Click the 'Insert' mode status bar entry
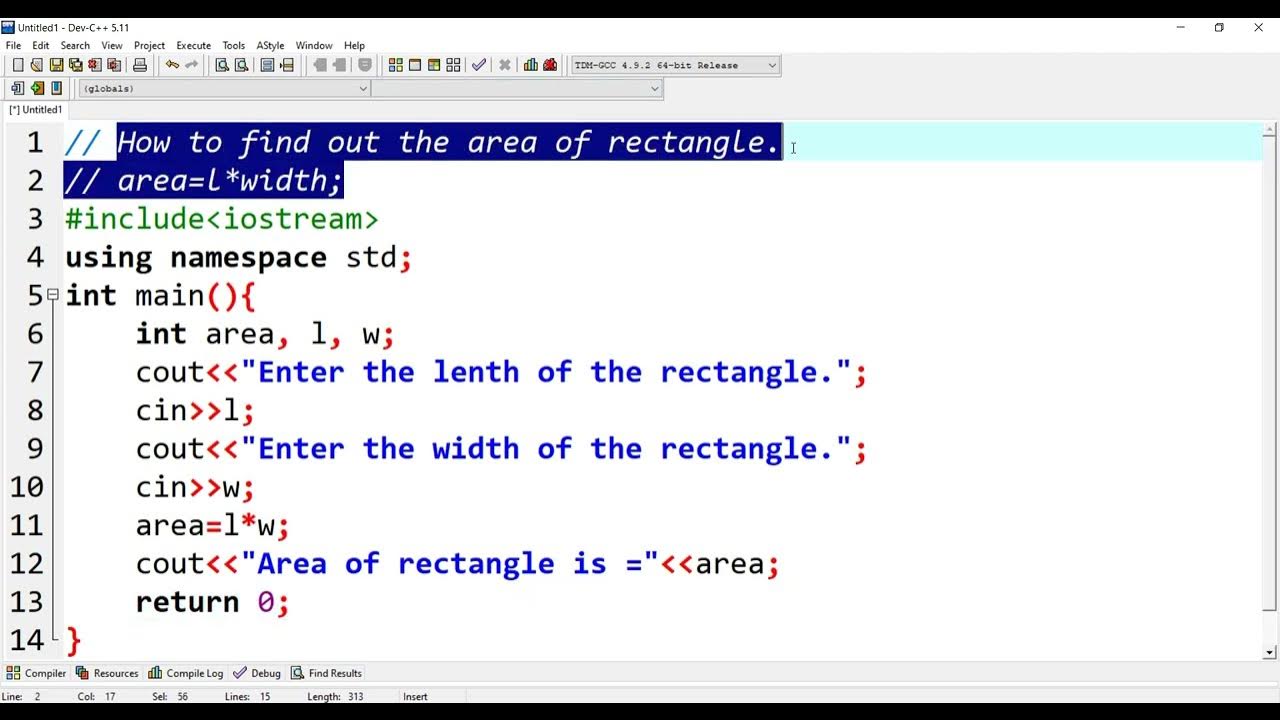The height and width of the screenshot is (720, 1280). coord(415,697)
